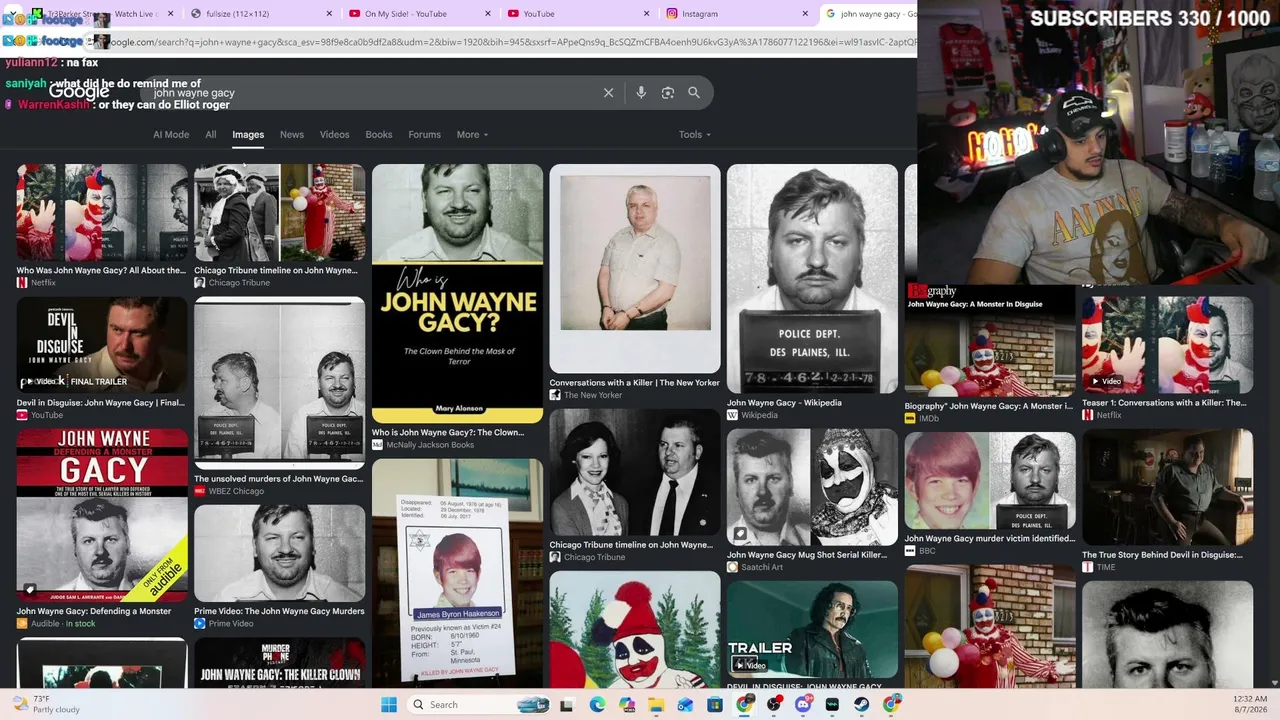Switch to OBS Studio on the taskbar
The image size is (1280, 720).
(x=774, y=705)
